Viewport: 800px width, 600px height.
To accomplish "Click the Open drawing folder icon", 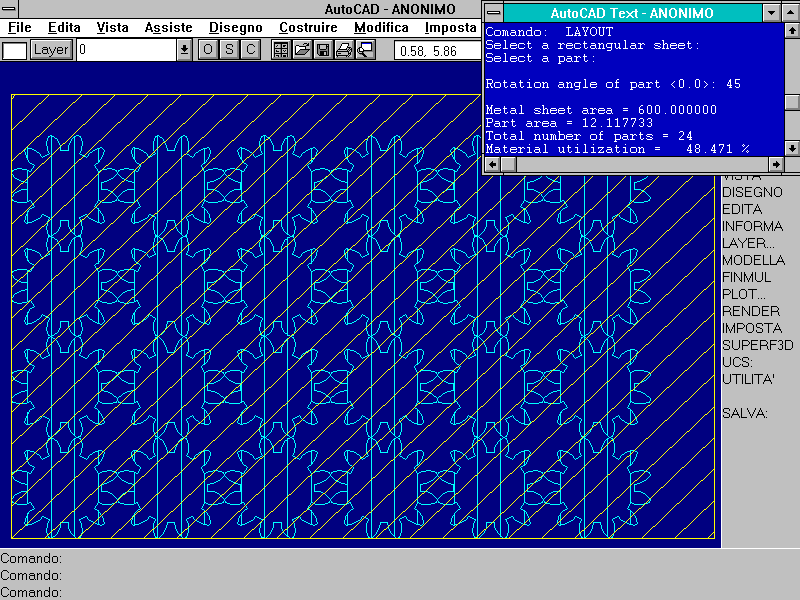I will tap(302, 50).
